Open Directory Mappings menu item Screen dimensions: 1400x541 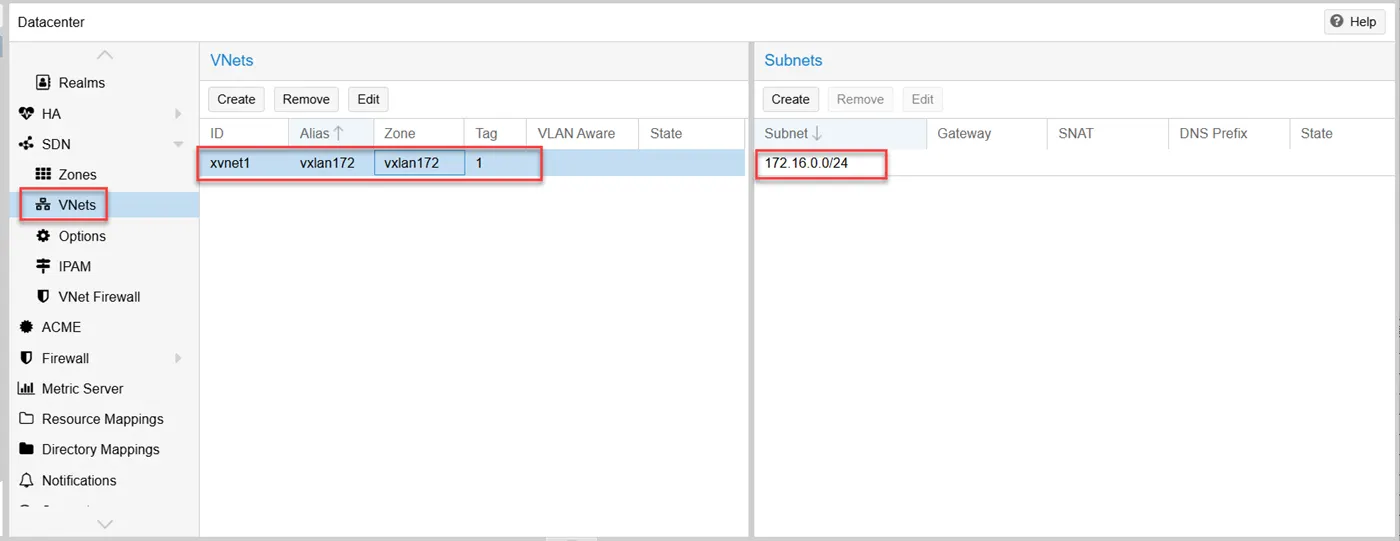(x=100, y=450)
